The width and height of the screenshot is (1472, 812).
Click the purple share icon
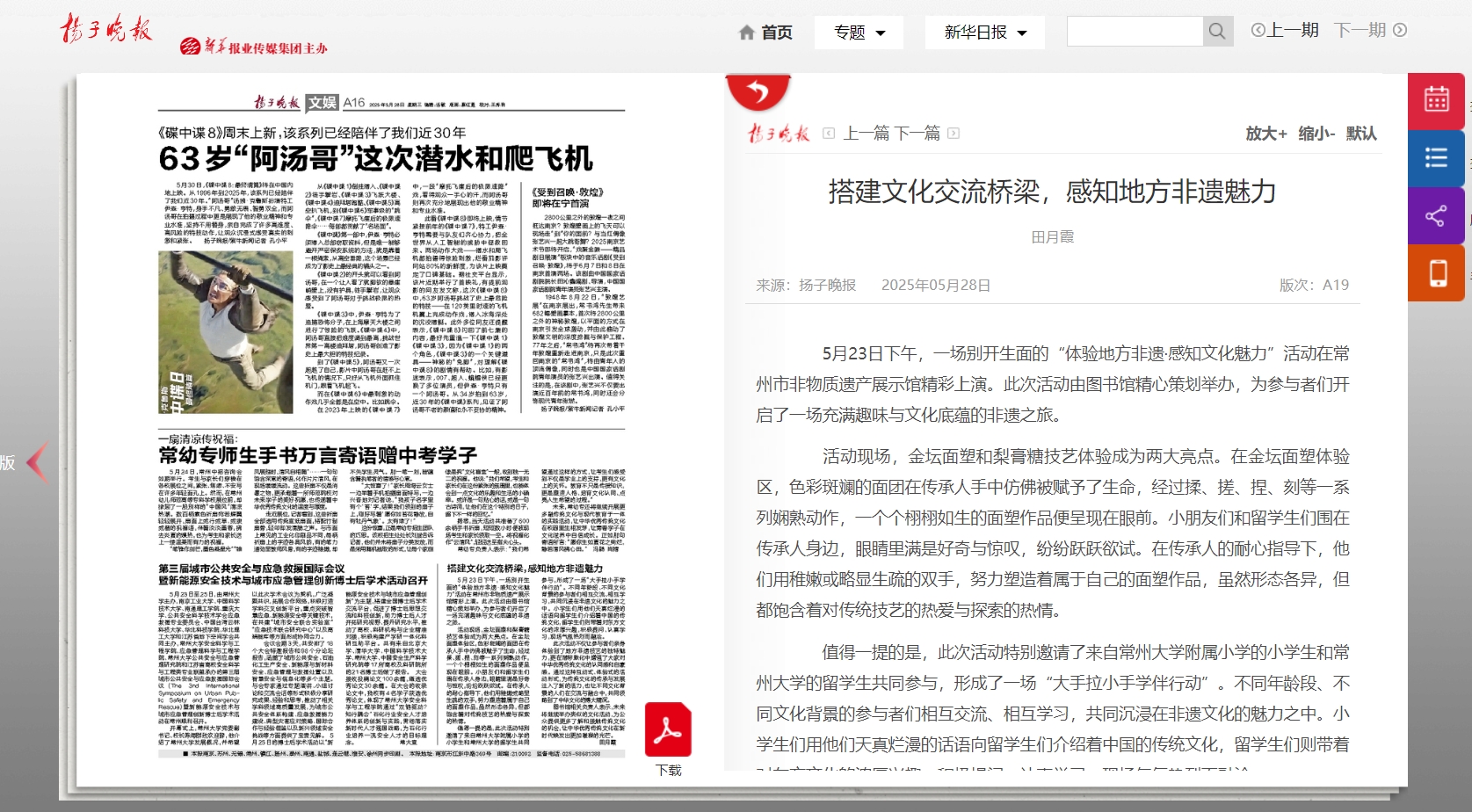pos(1436,216)
